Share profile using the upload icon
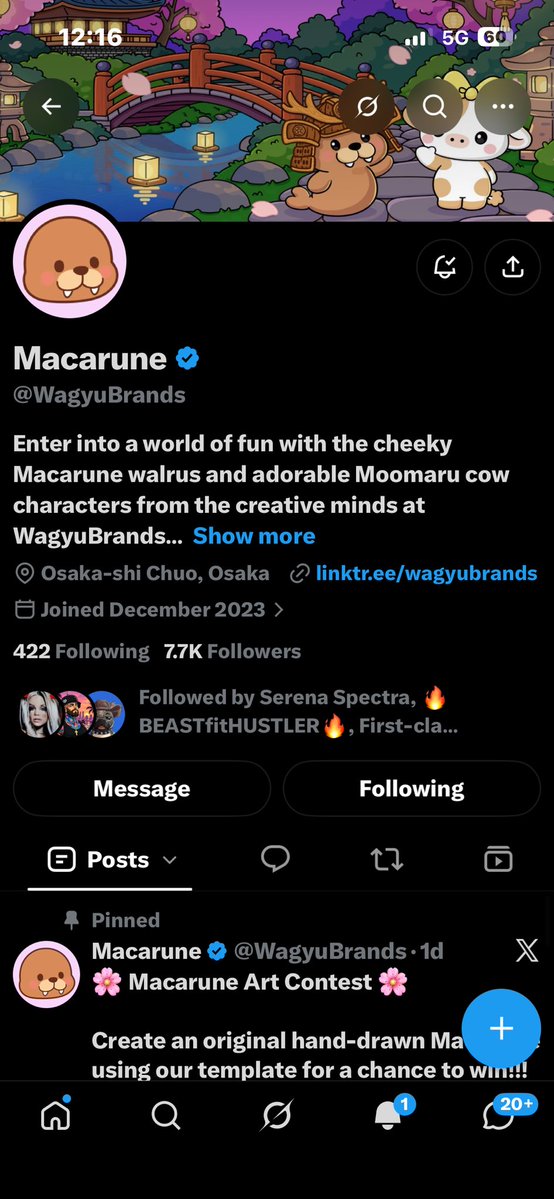 tap(512, 267)
